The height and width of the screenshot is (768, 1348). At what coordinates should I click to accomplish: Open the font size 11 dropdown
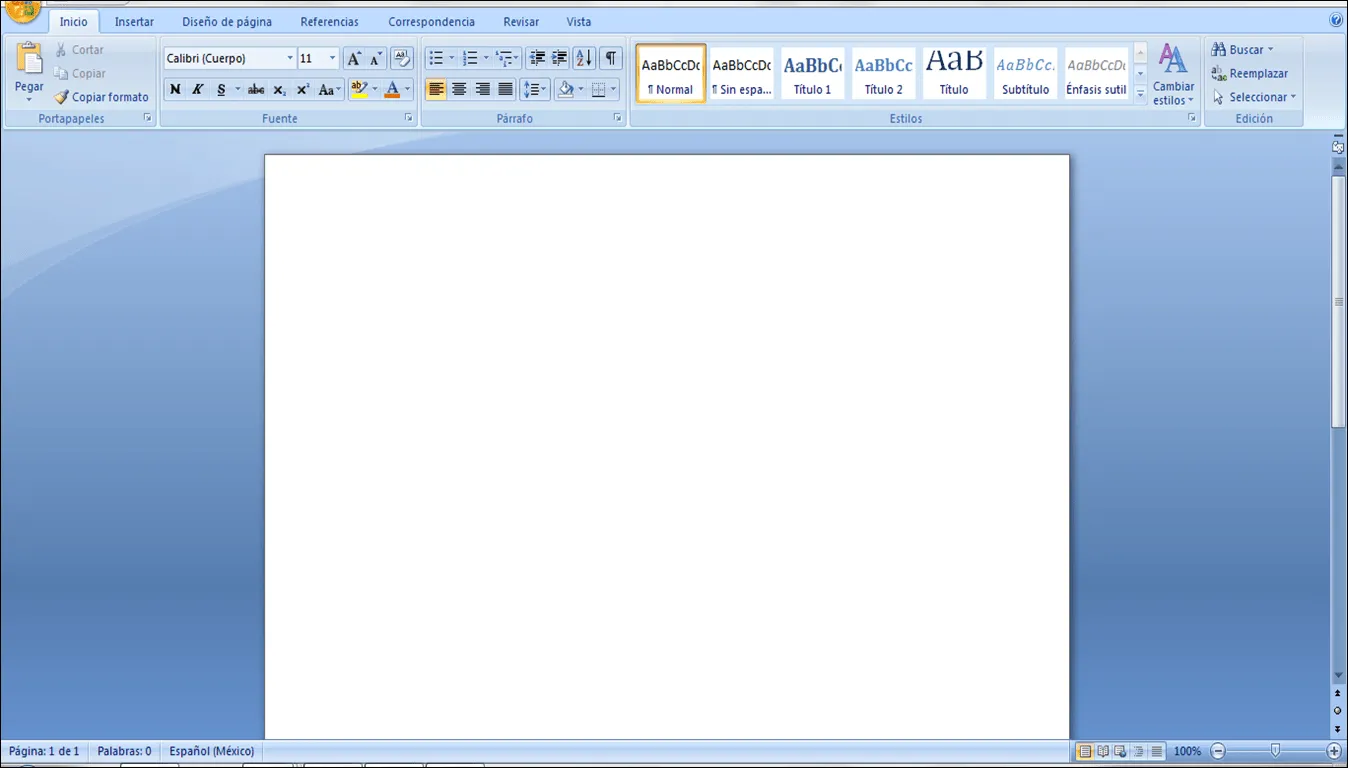click(x=332, y=59)
